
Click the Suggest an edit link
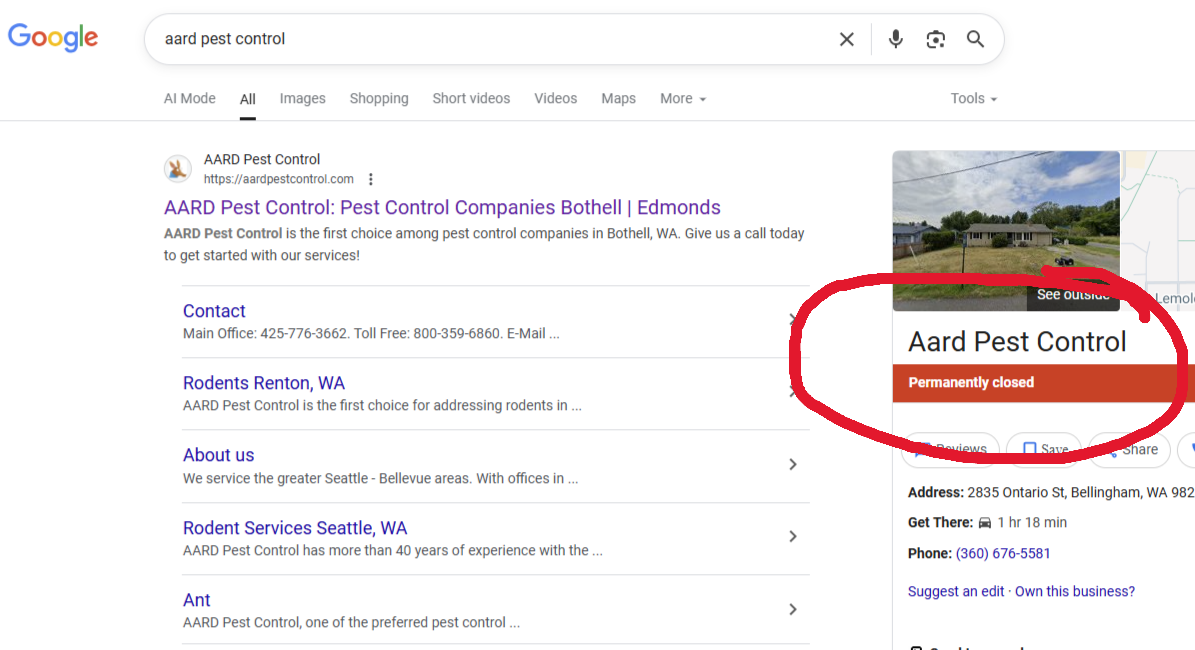[x=956, y=591]
